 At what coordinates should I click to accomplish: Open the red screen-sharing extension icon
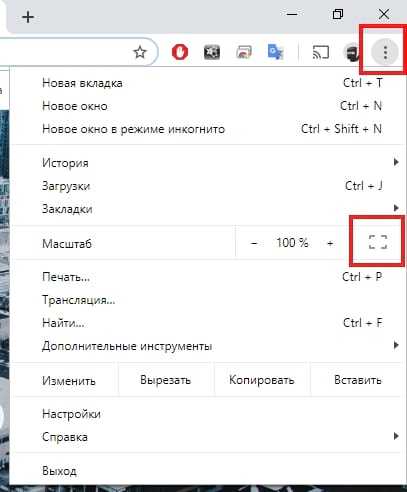(x=244, y=53)
